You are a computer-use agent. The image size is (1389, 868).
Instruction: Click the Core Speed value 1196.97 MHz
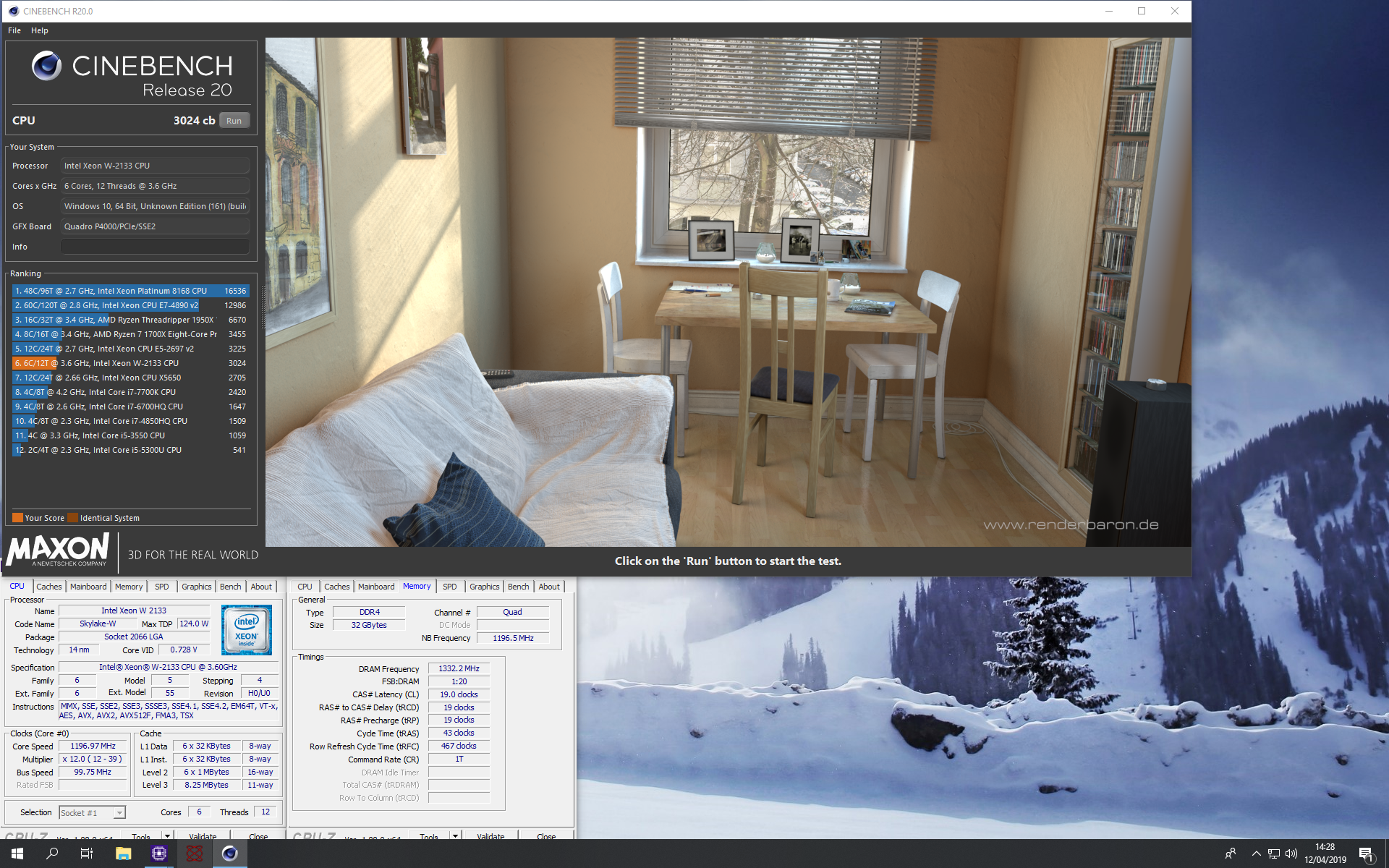tap(93, 746)
